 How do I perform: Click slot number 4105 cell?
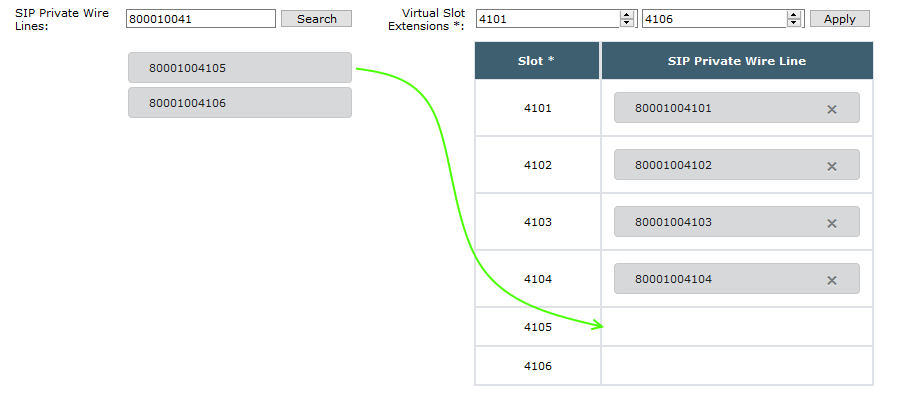click(538, 327)
